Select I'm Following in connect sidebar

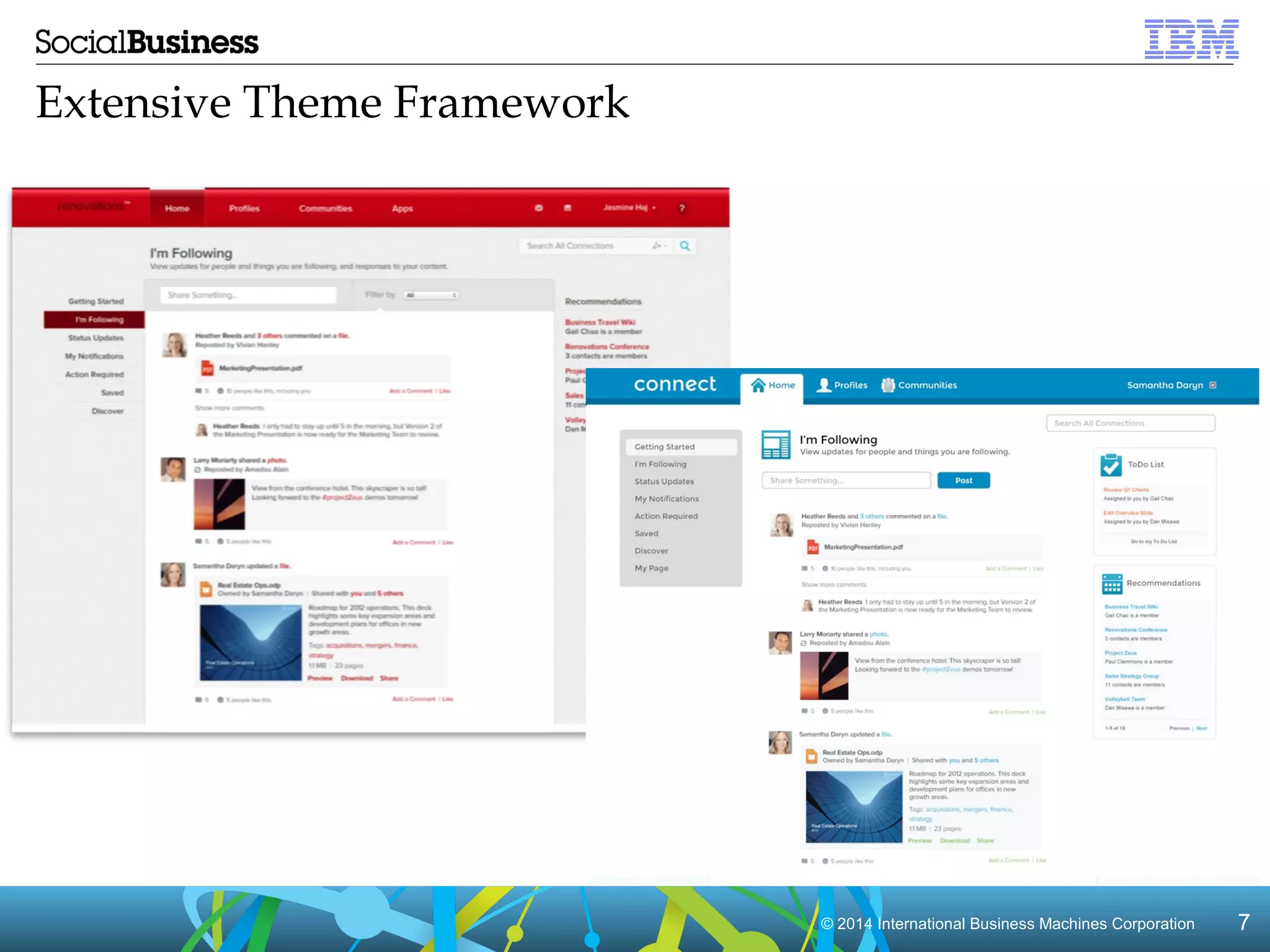point(660,464)
